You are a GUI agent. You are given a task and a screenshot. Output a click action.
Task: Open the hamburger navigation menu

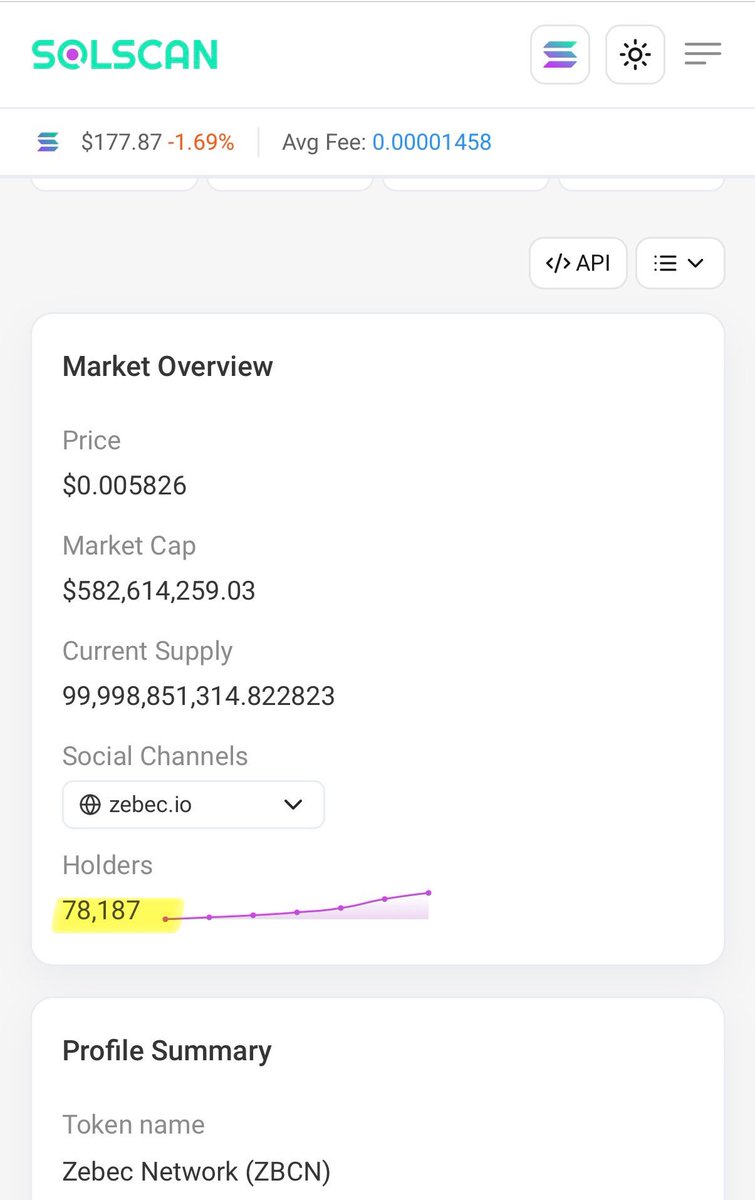(x=703, y=54)
